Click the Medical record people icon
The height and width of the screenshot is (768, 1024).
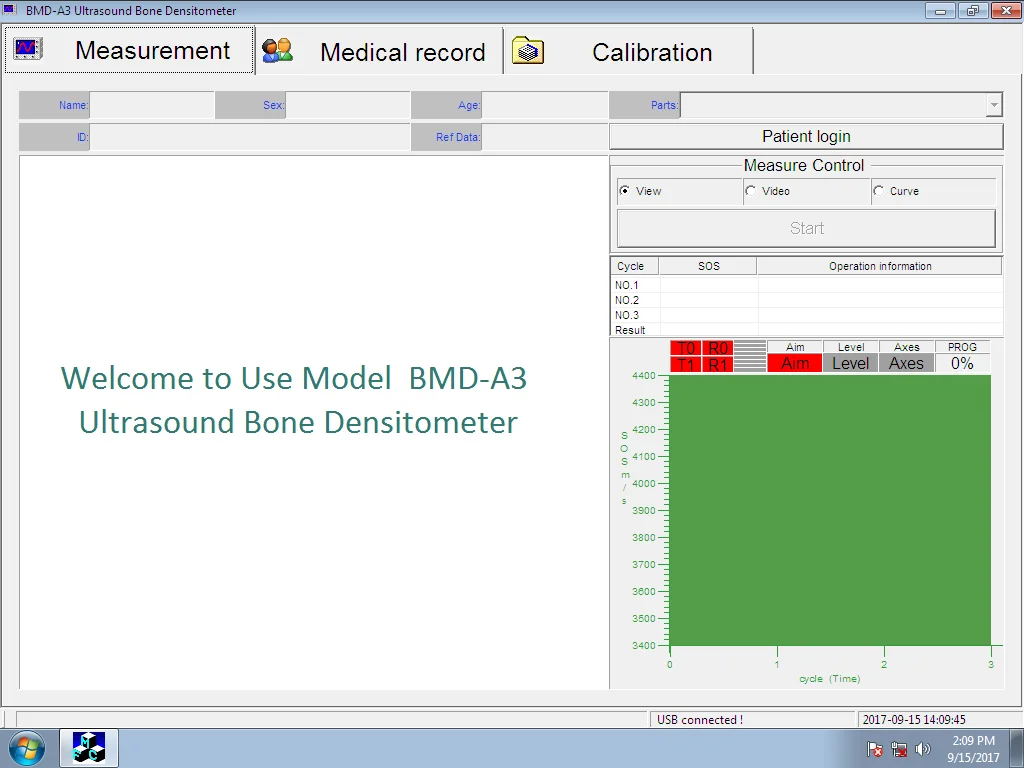click(x=277, y=50)
